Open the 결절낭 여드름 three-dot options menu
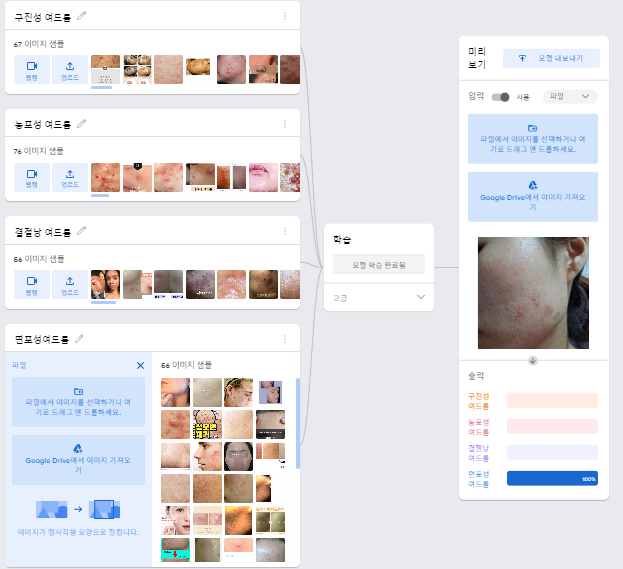The width and height of the screenshot is (623, 569). click(285, 231)
